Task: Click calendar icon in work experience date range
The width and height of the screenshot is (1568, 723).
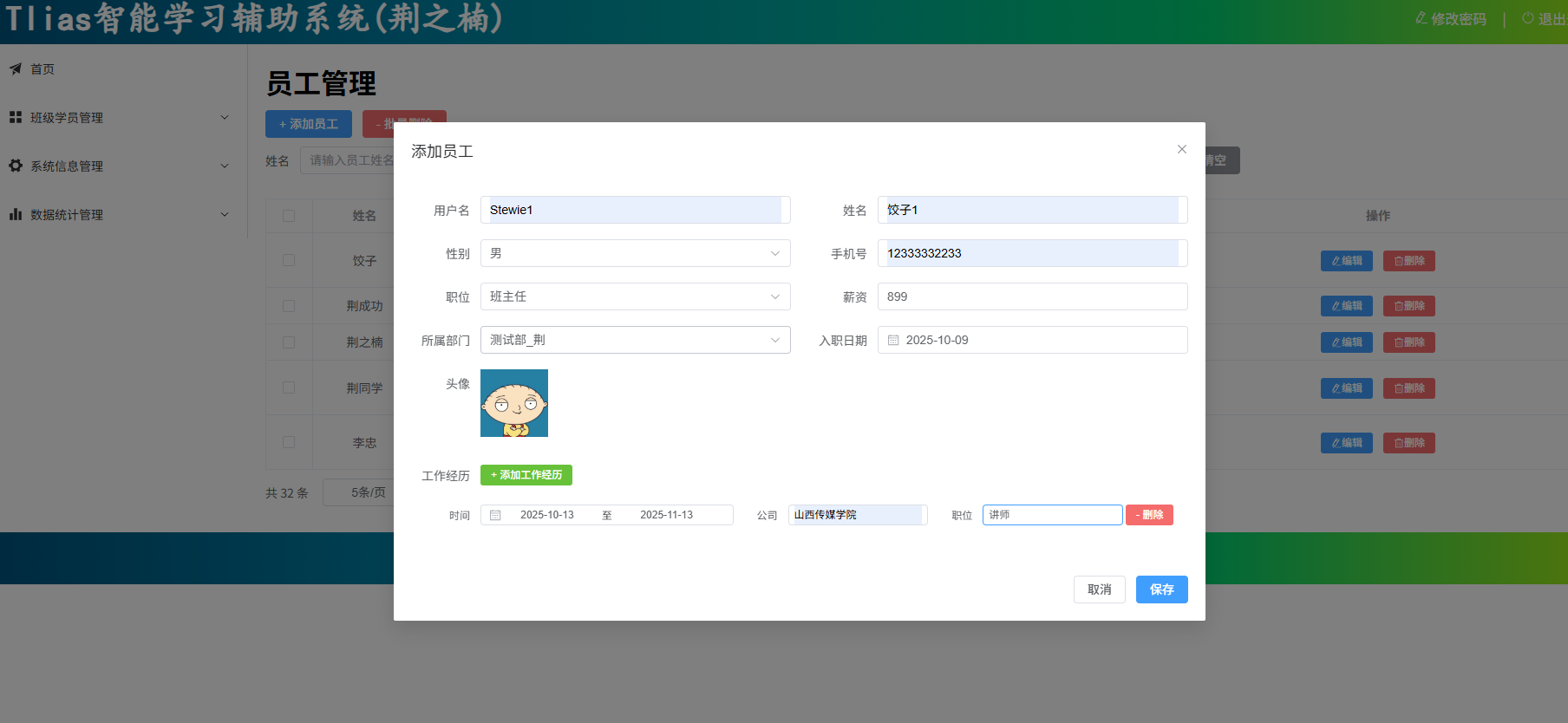Action: point(495,515)
